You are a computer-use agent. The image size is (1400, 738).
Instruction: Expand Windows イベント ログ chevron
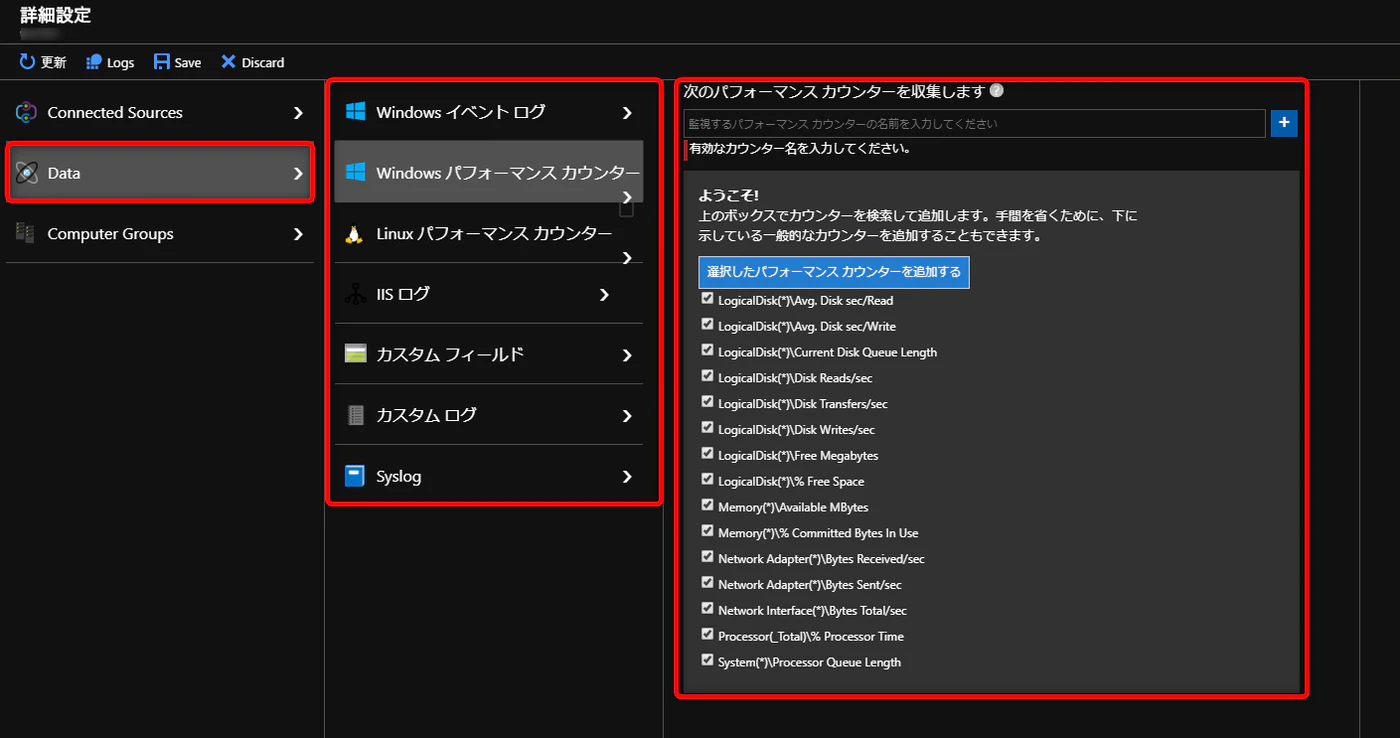tap(627, 113)
